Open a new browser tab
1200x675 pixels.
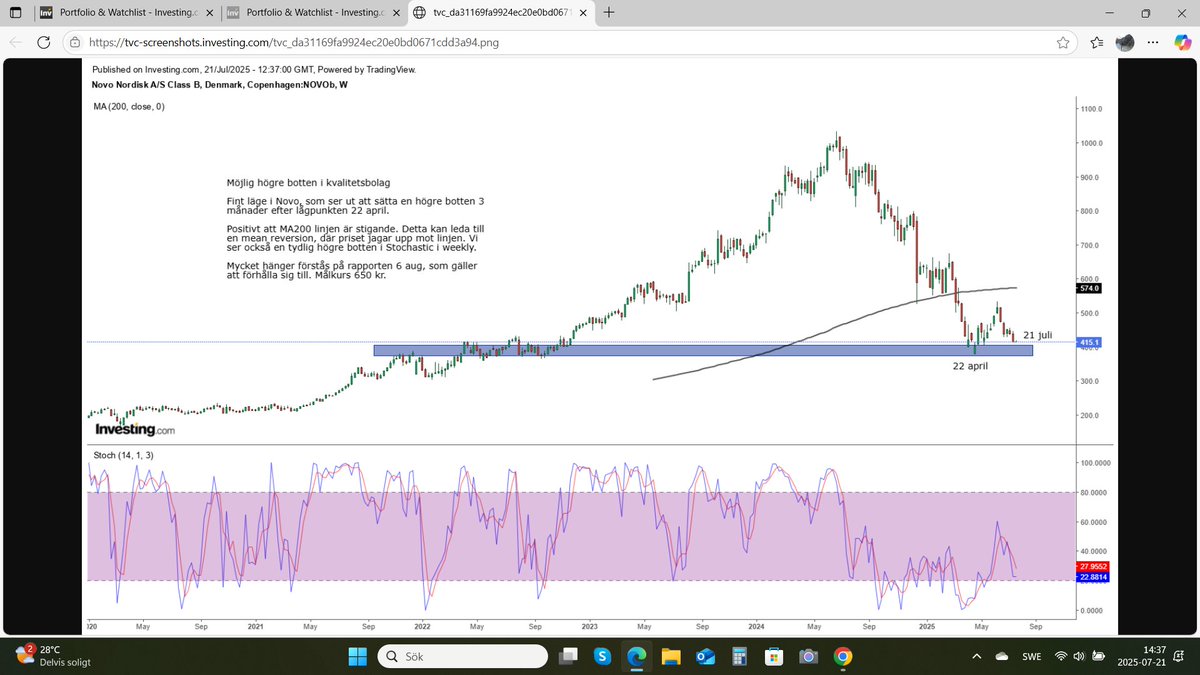[x=609, y=14]
